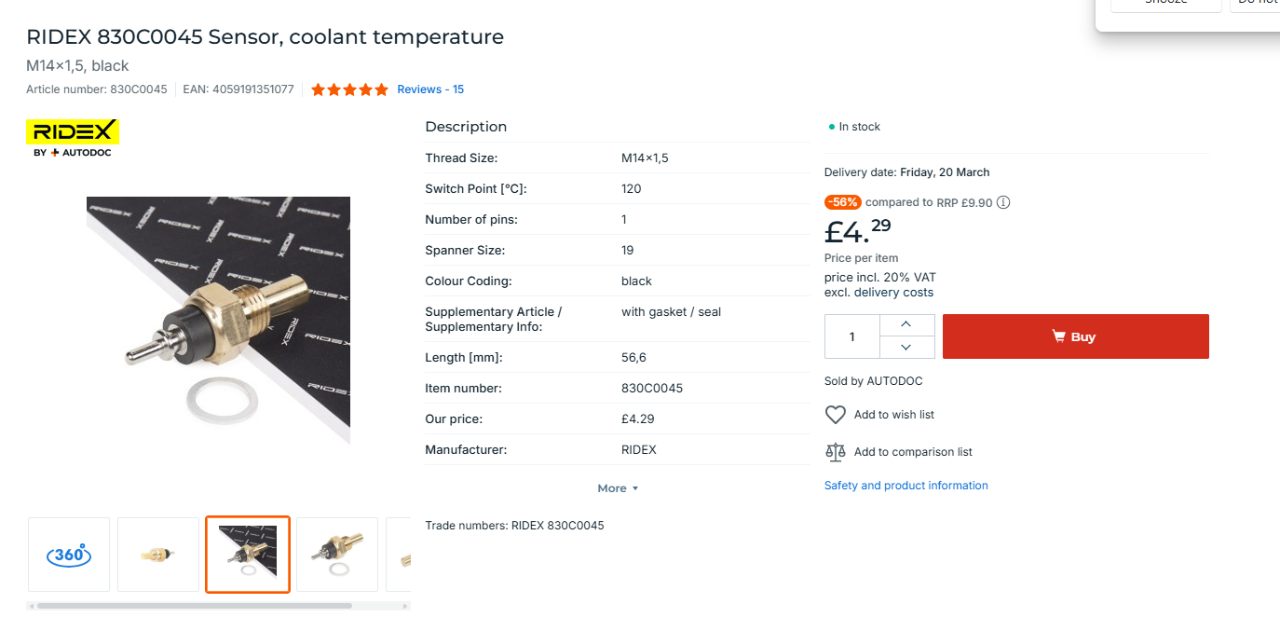Image resolution: width=1280 pixels, height=631 pixels.
Task: Click the scales comparison list icon
Action: (x=835, y=452)
